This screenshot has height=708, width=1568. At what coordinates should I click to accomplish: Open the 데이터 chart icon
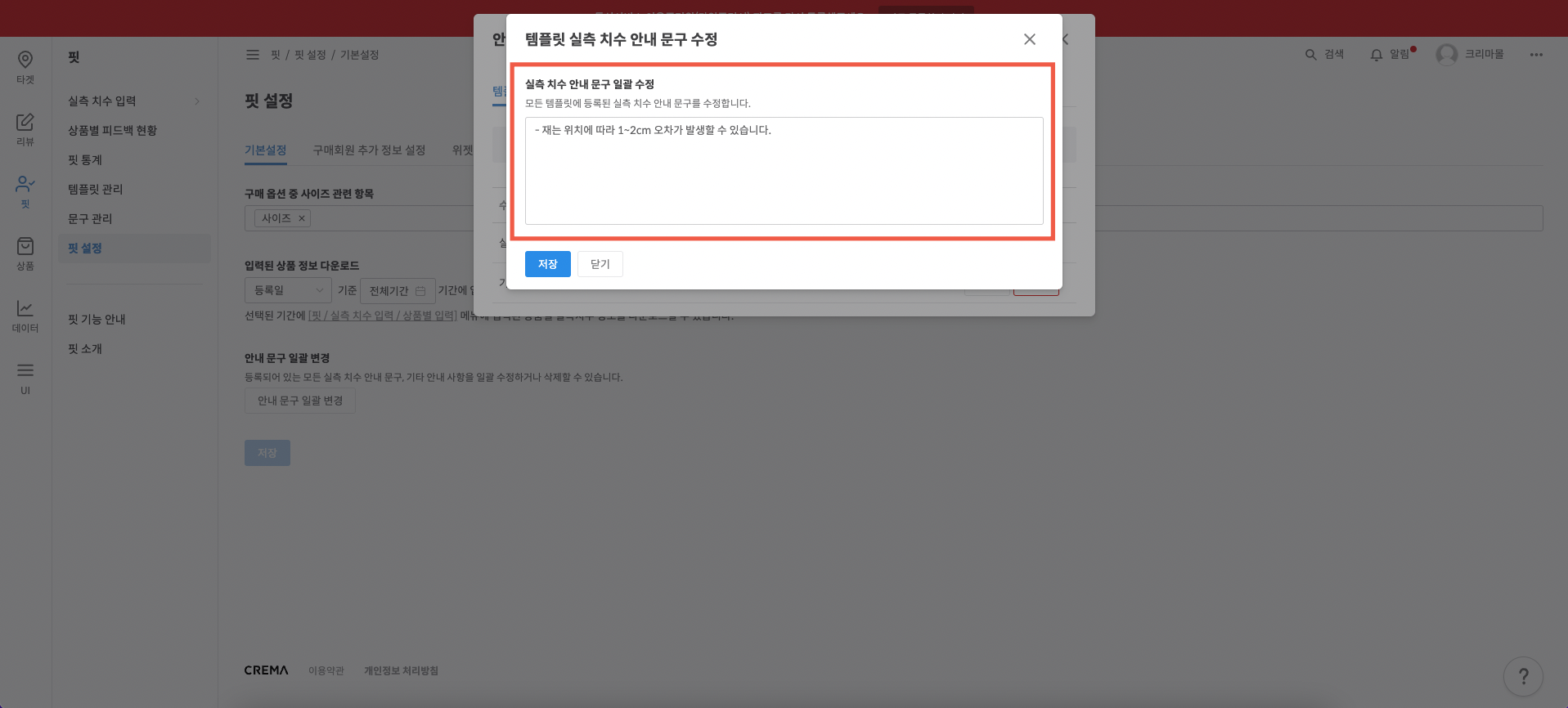click(x=25, y=308)
